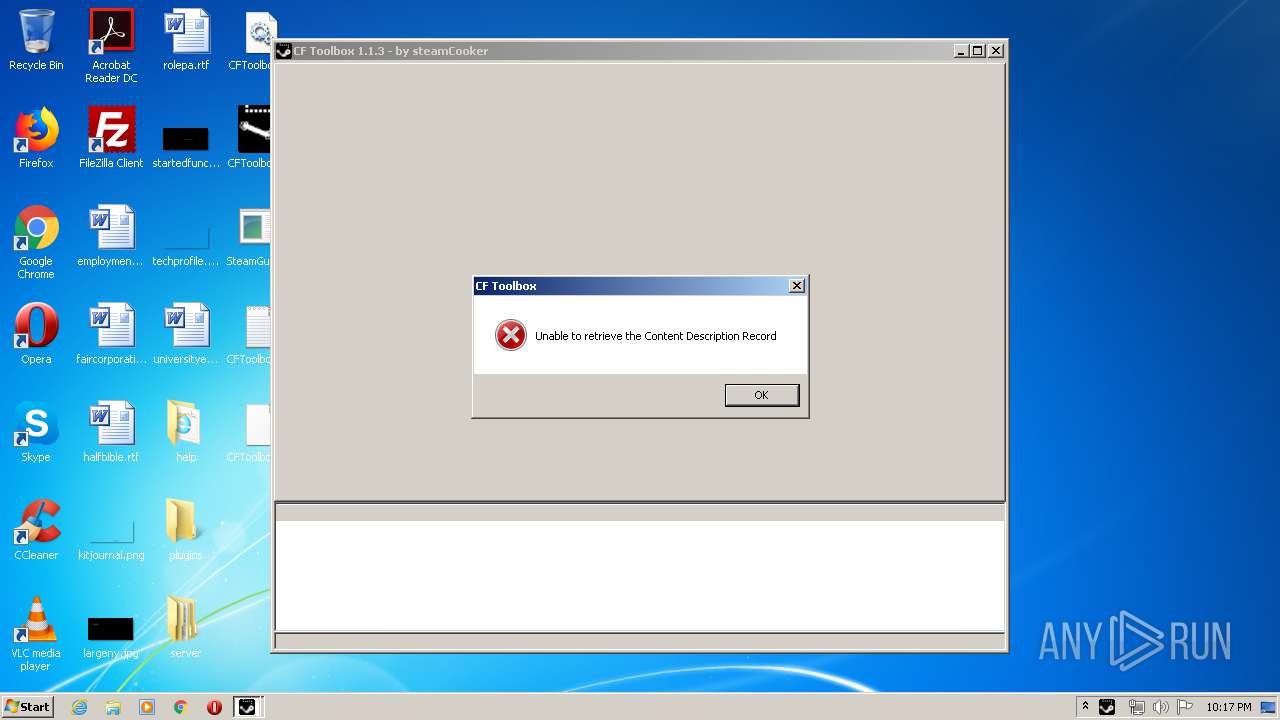This screenshot has height=720, width=1280.
Task: Select employmen document on desktop
Action: 111,237
